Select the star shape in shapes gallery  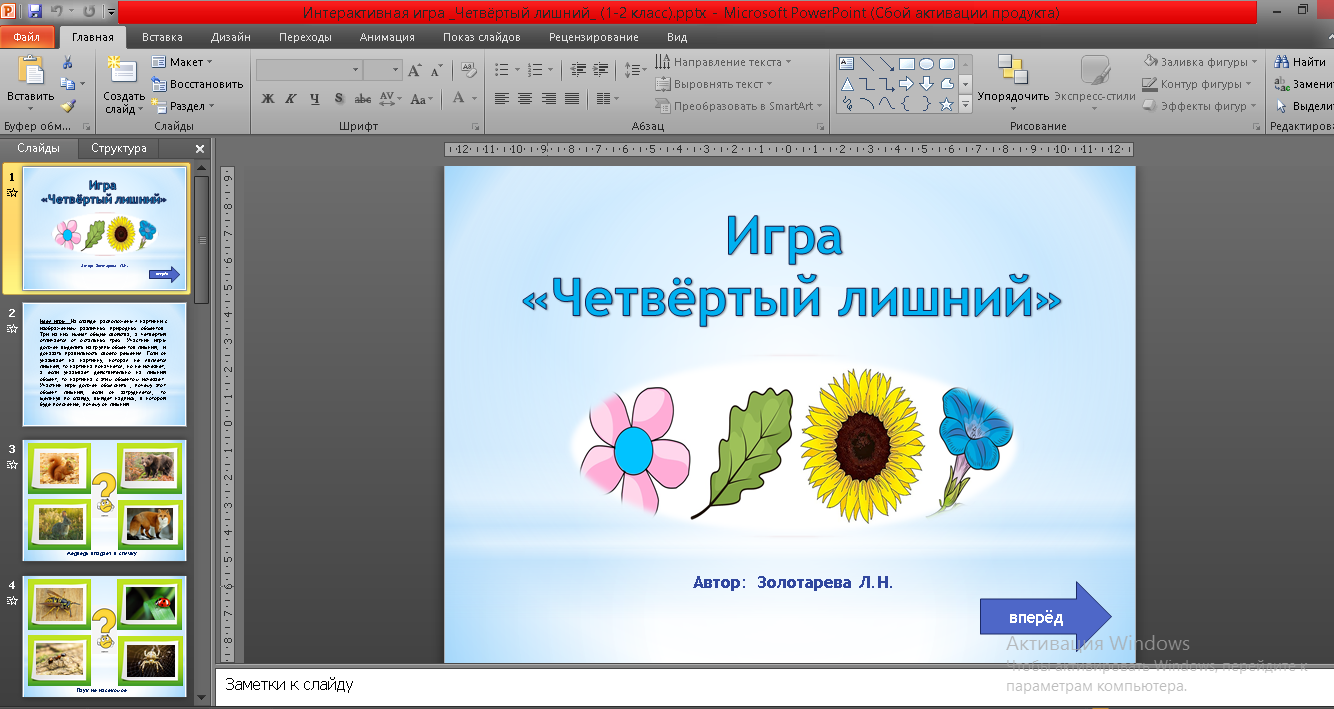946,104
